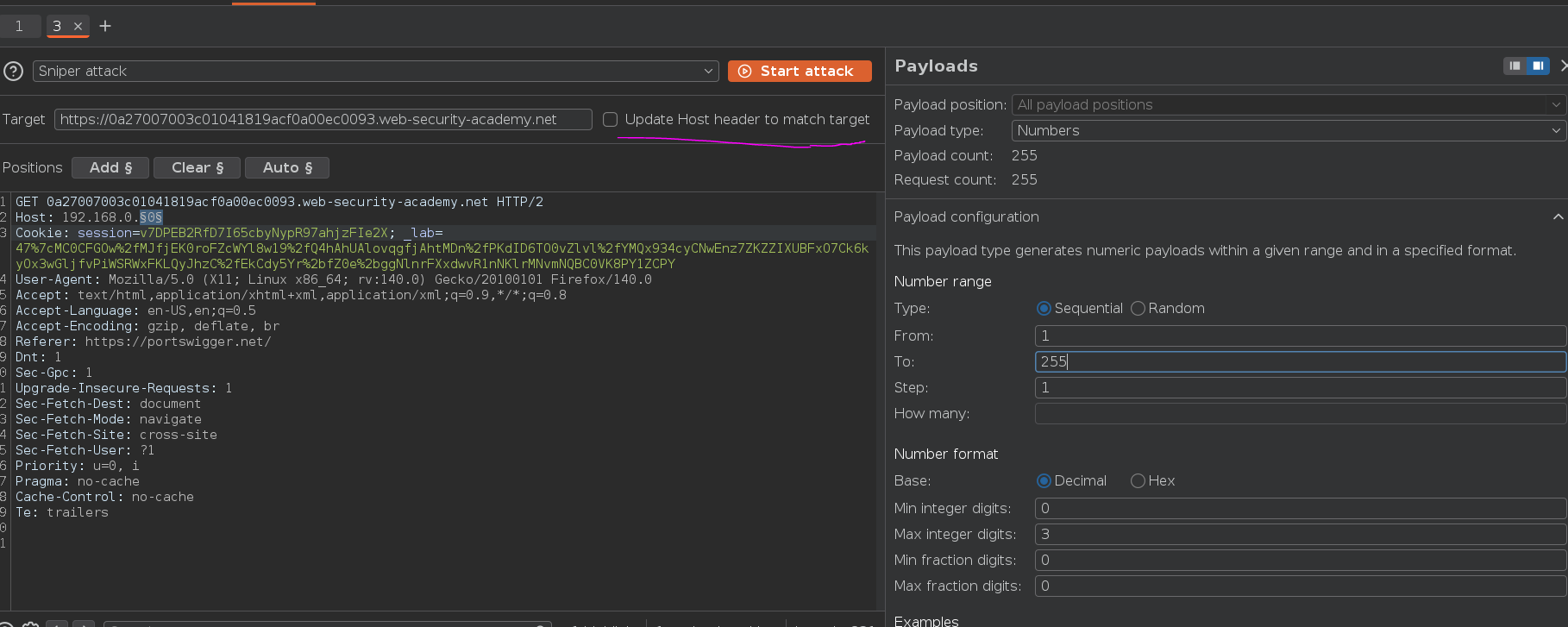
Task: Open the attack type help icon
Action: click(13, 71)
